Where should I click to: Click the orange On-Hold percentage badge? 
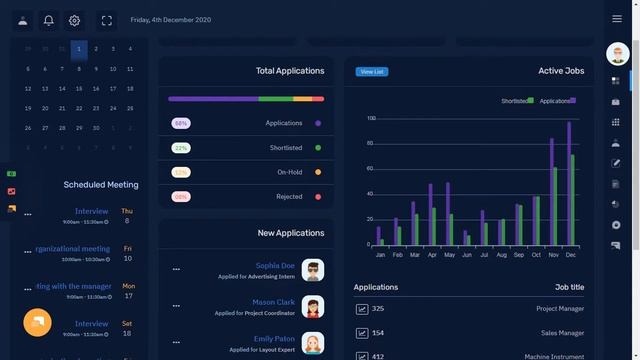coord(181,172)
